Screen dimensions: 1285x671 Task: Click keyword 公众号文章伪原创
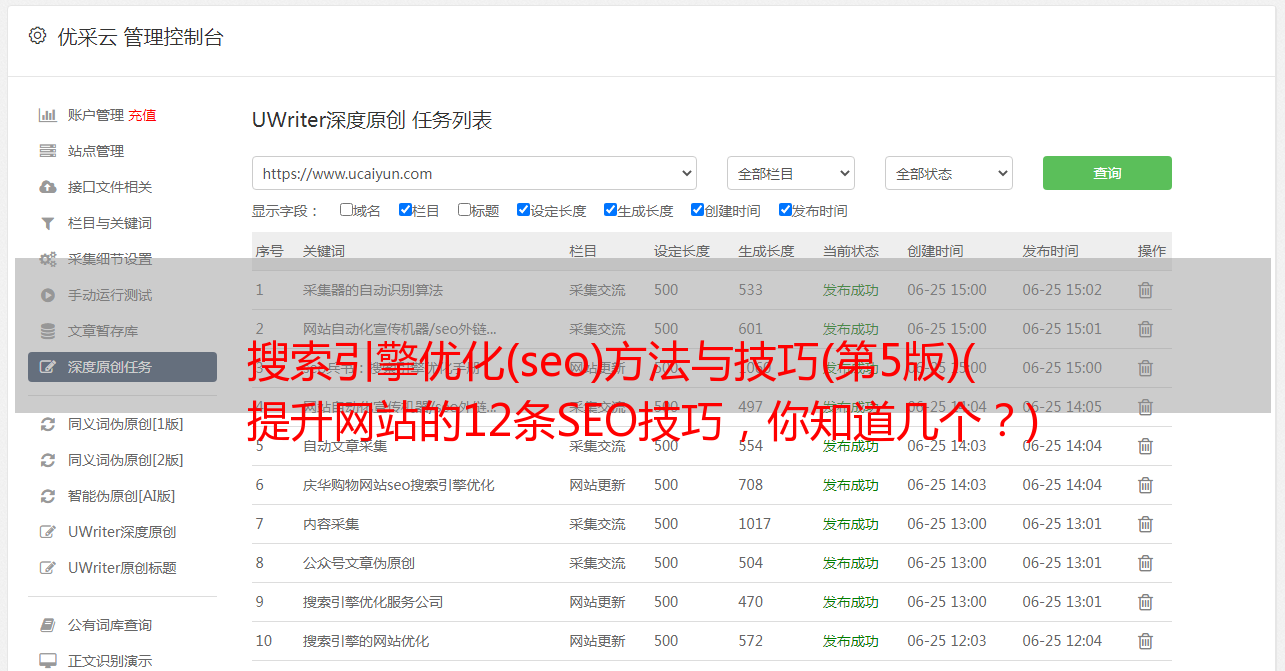pos(359,563)
